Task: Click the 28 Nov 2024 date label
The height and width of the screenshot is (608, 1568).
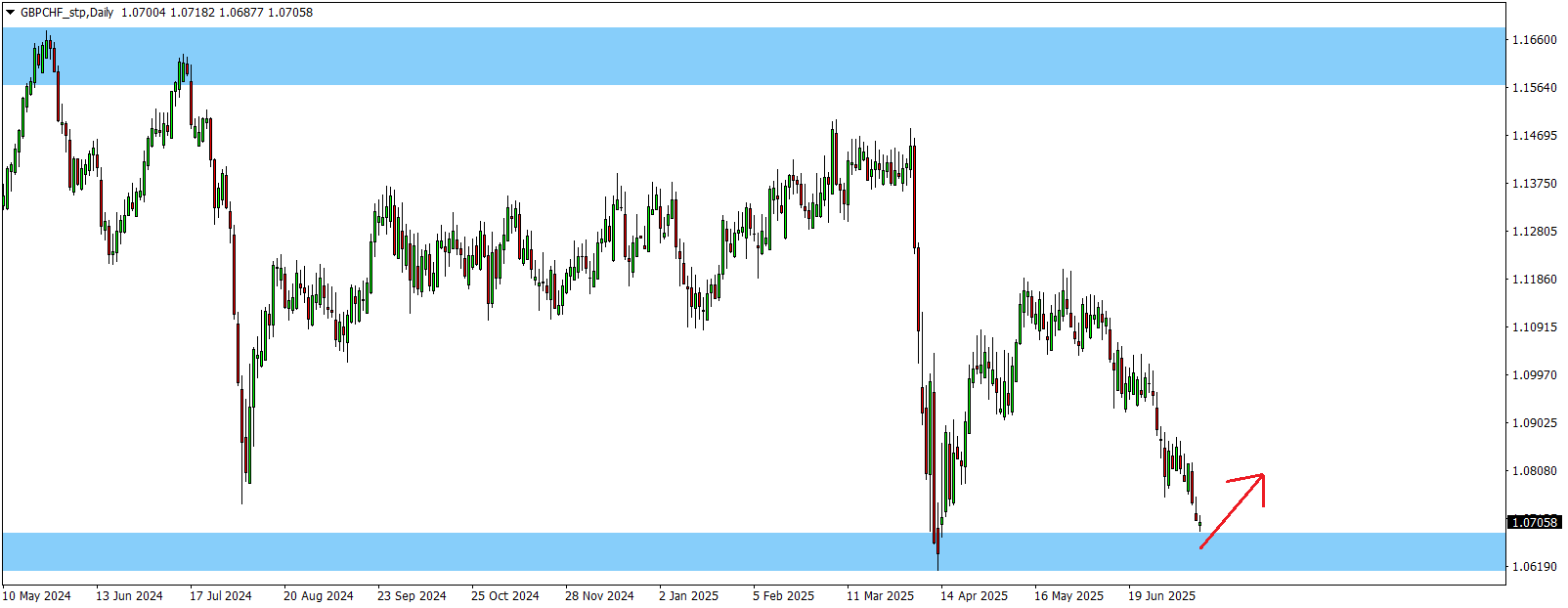Action: pyautogui.click(x=599, y=595)
